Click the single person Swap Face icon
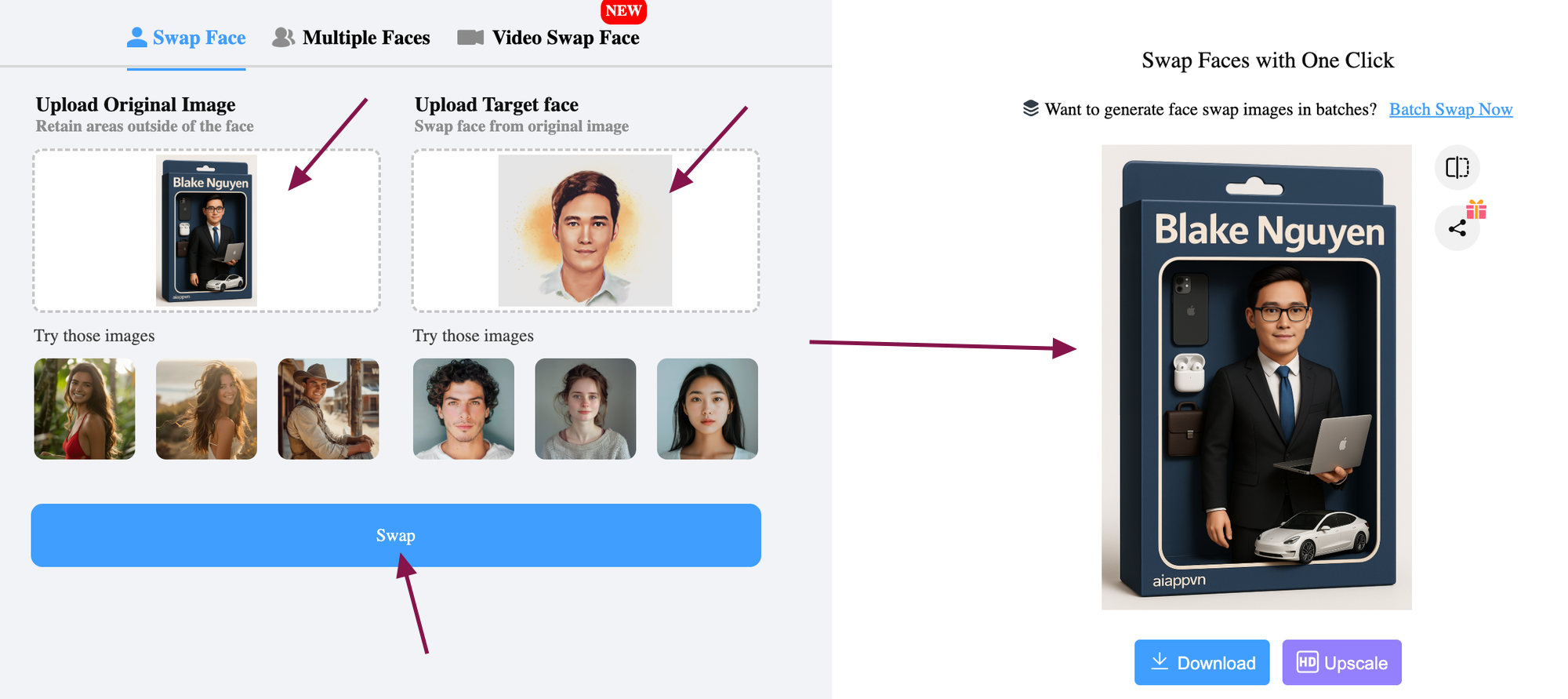 click(136, 37)
